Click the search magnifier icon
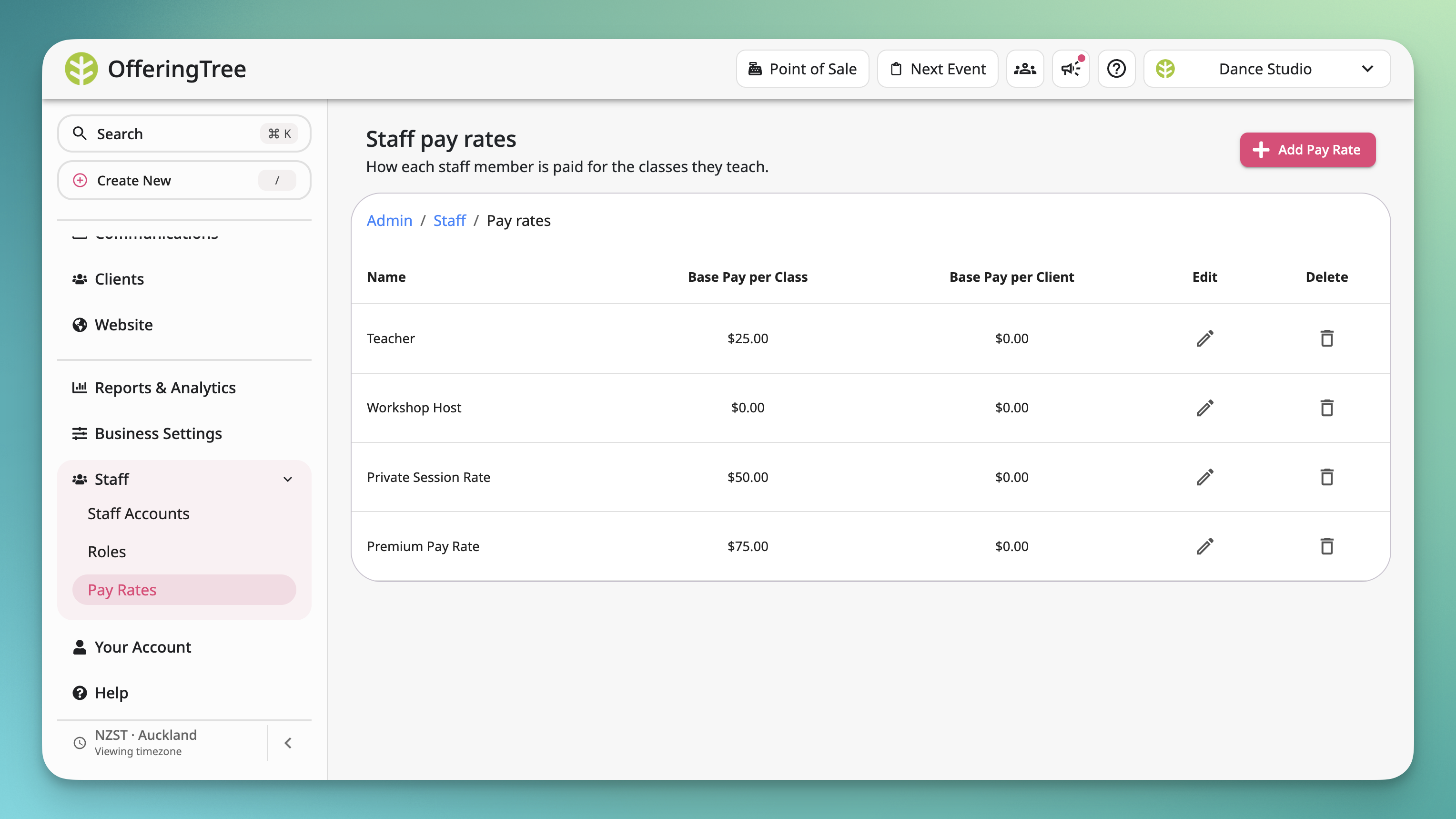Screen dimensions: 1456x819 pyautogui.click(x=80, y=133)
